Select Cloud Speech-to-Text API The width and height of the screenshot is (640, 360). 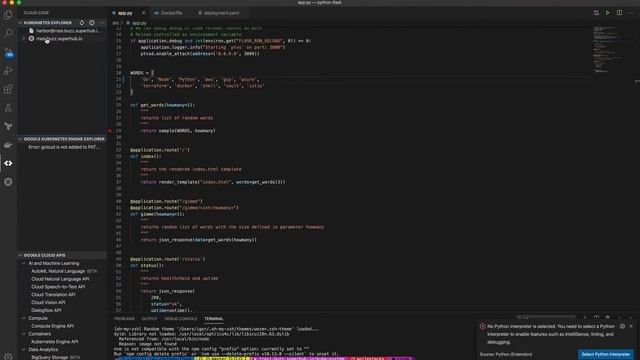[58, 287]
